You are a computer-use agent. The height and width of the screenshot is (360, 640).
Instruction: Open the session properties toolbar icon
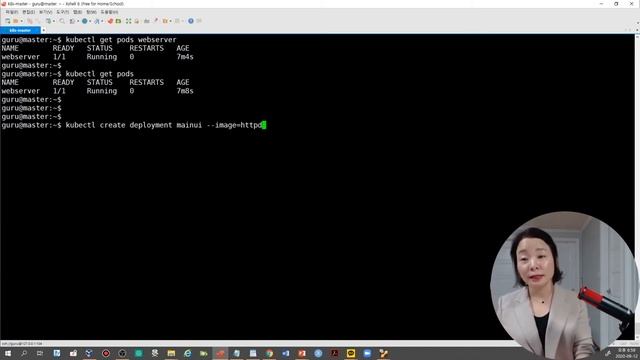(x=48, y=21)
